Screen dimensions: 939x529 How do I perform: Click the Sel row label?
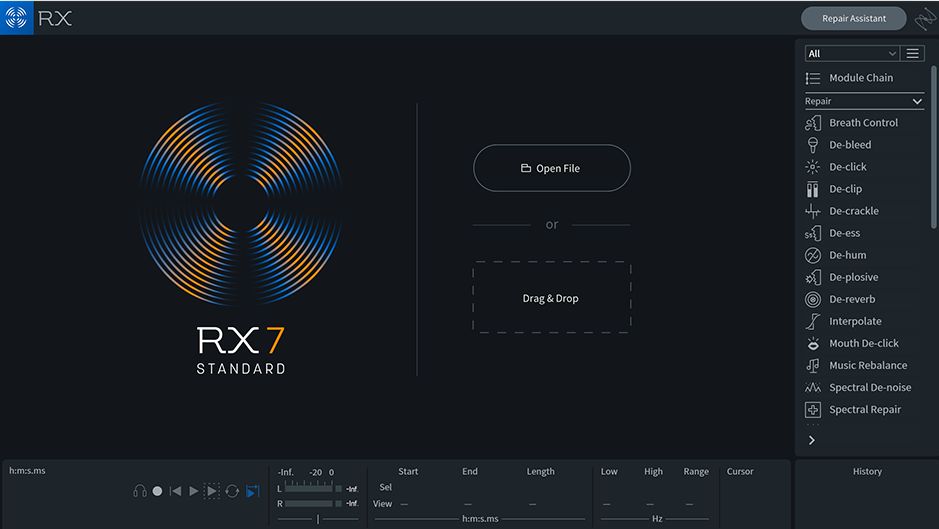click(386, 488)
